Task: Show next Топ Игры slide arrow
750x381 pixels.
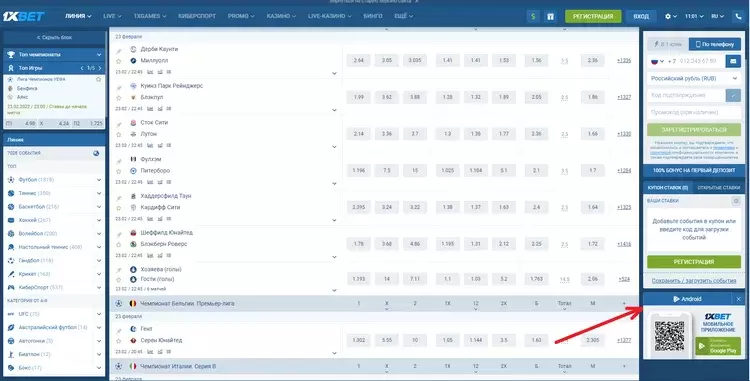Action: pos(101,68)
